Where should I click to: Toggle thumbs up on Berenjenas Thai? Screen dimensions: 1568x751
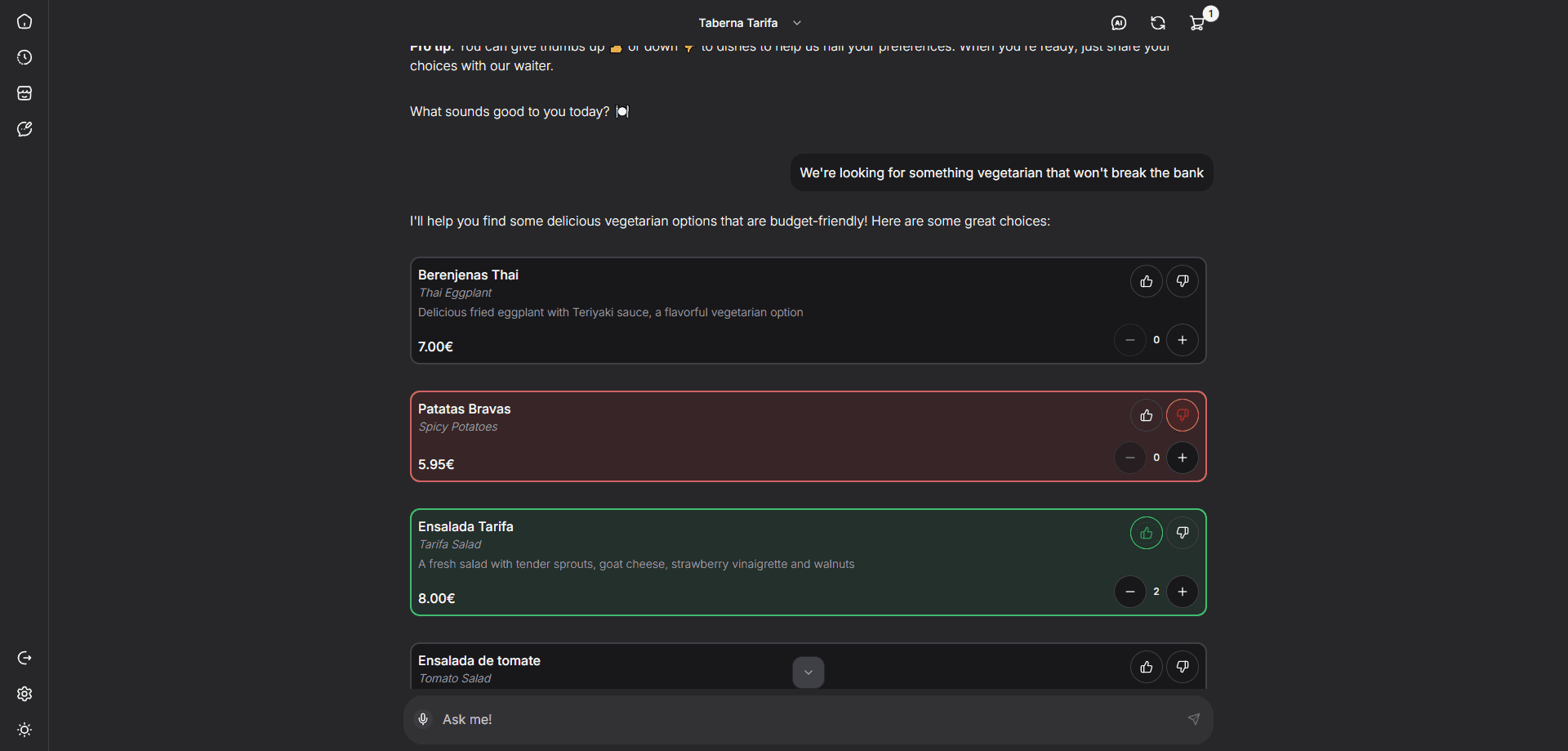pos(1147,281)
